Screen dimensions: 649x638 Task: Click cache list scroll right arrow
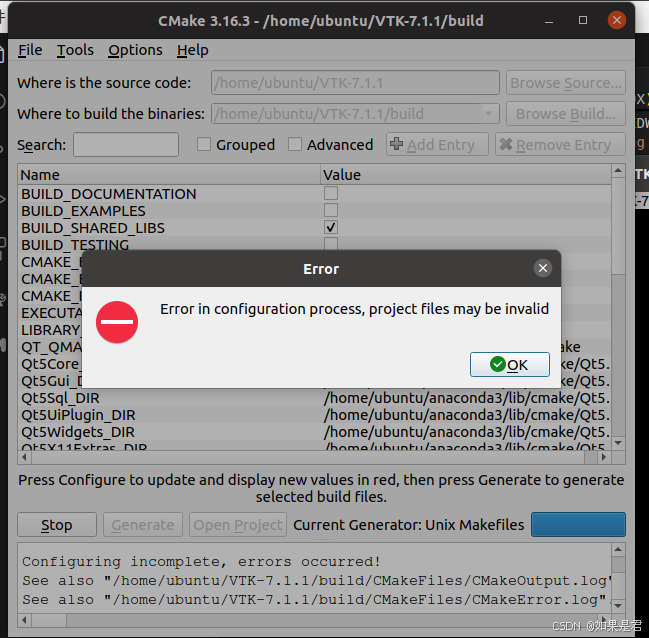pos(604,457)
